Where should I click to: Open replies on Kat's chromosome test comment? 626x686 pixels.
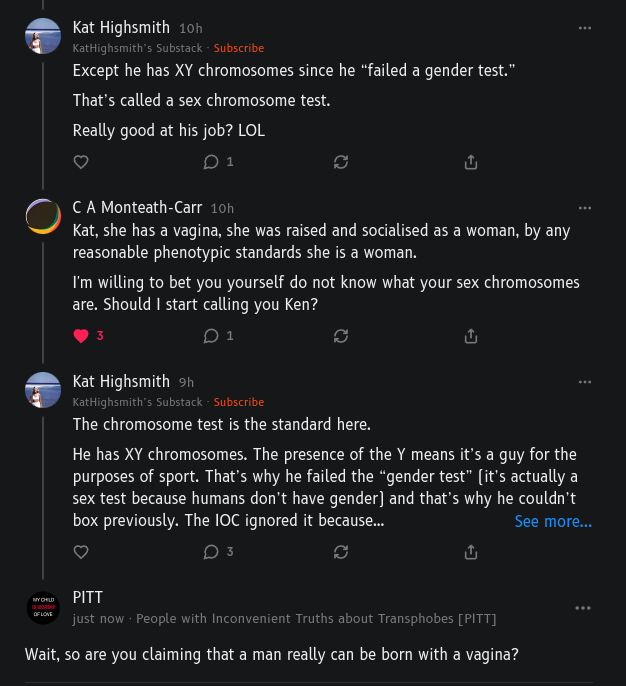pyautogui.click(x=212, y=552)
